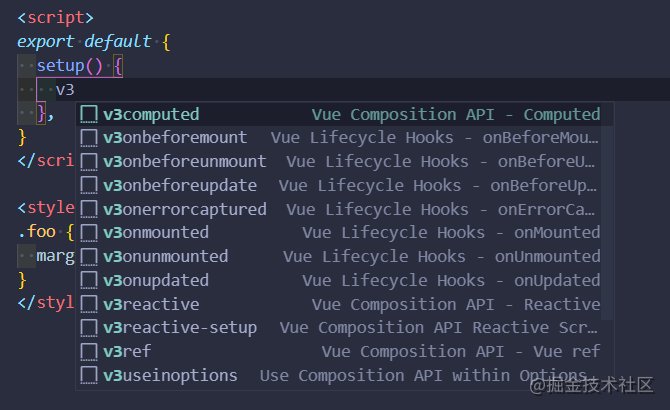Click the snippet icon beside v3onmounted

89,233
